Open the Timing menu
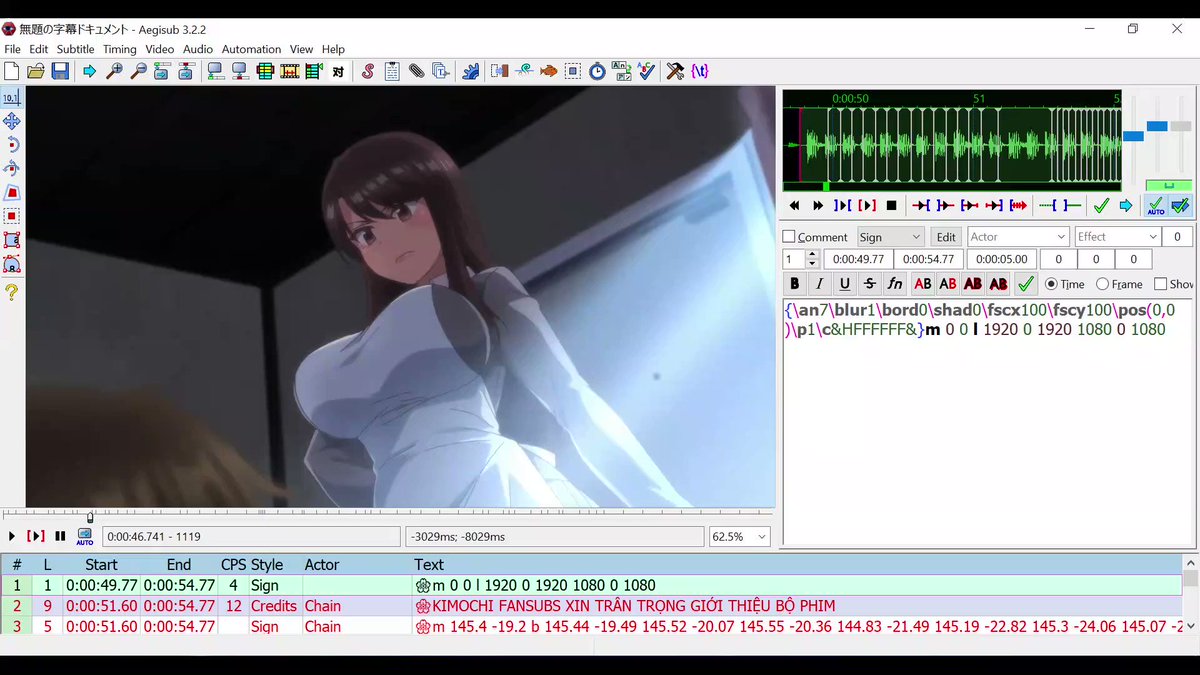This screenshot has width=1200, height=675. [x=119, y=49]
